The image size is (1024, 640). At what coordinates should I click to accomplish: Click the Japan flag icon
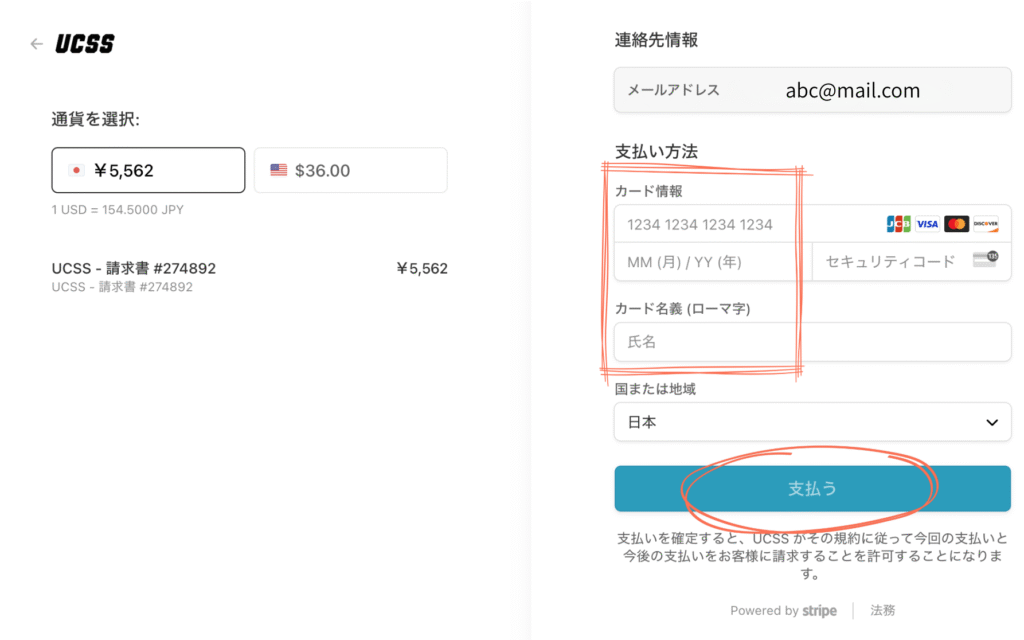pos(76,170)
